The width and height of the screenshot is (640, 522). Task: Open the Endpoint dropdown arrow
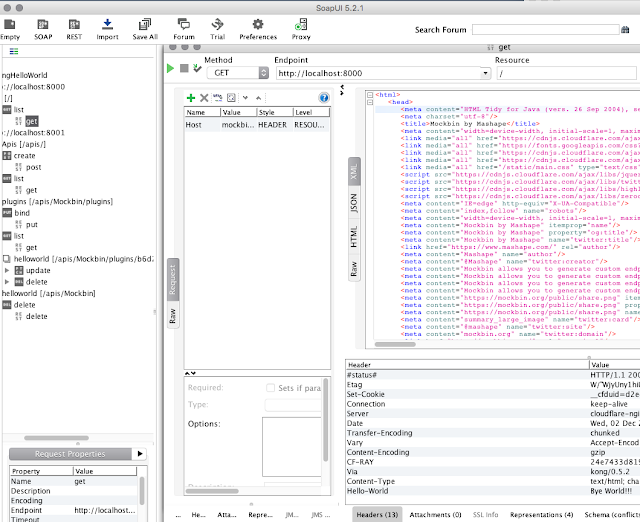pyautogui.click(x=485, y=73)
